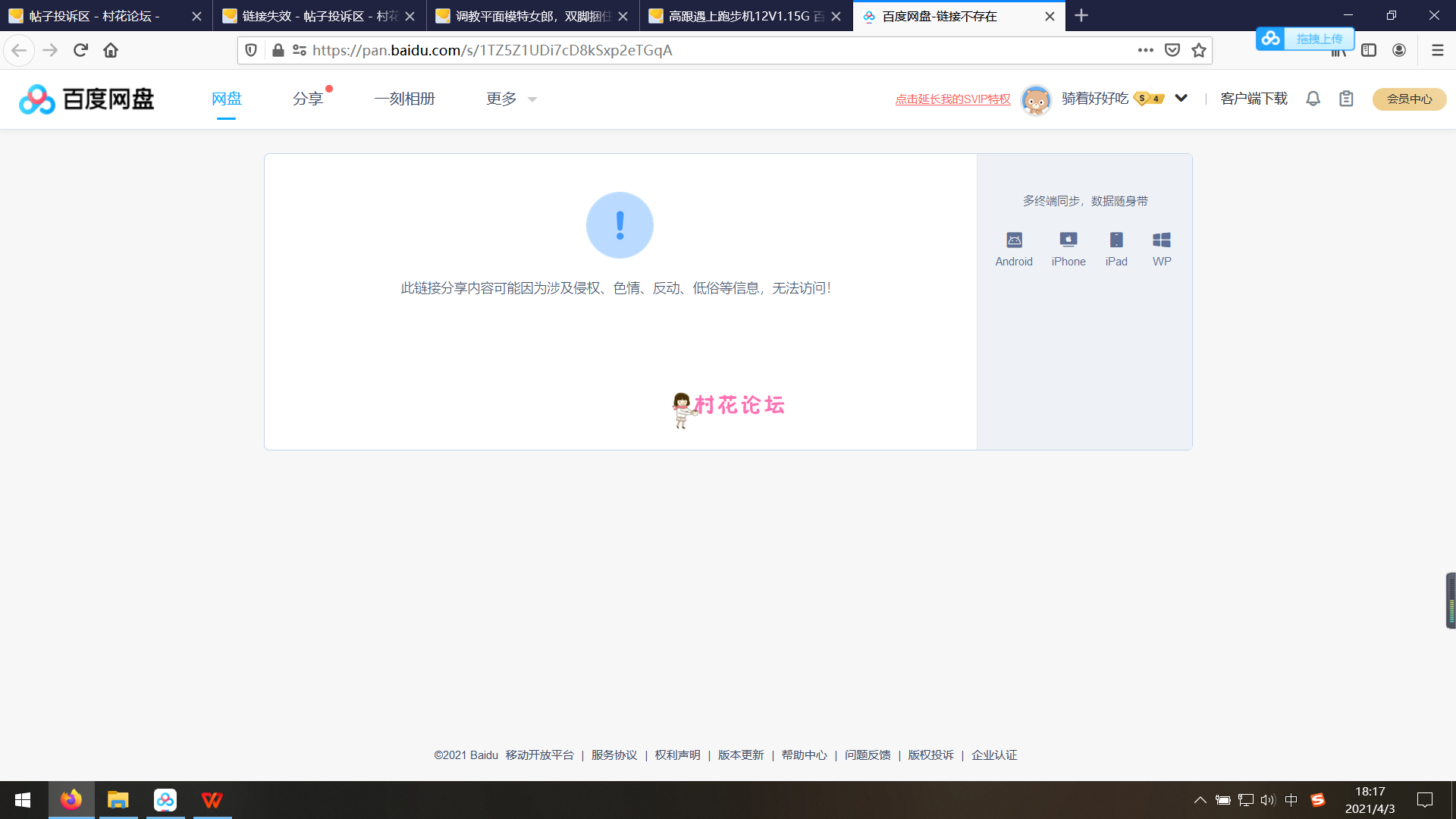Download the Android client

tap(1014, 249)
